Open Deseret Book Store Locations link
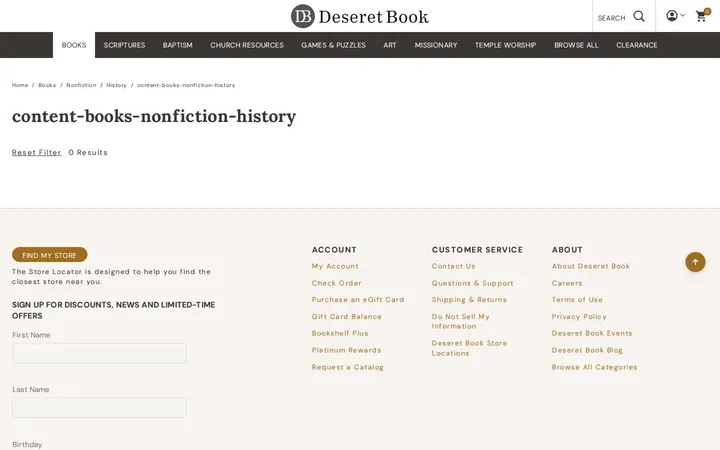 (469, 348)
